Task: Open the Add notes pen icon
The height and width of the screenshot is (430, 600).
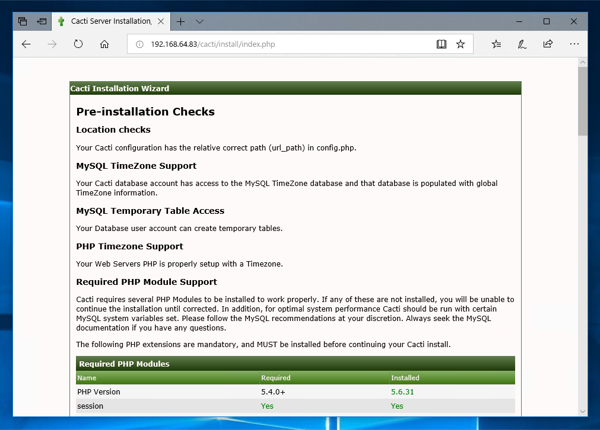Action: coord(522,44)
